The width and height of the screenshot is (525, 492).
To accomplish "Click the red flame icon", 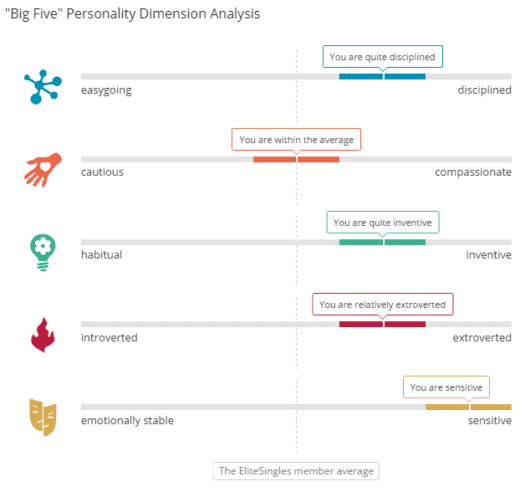I will click(x=43, y=335).
